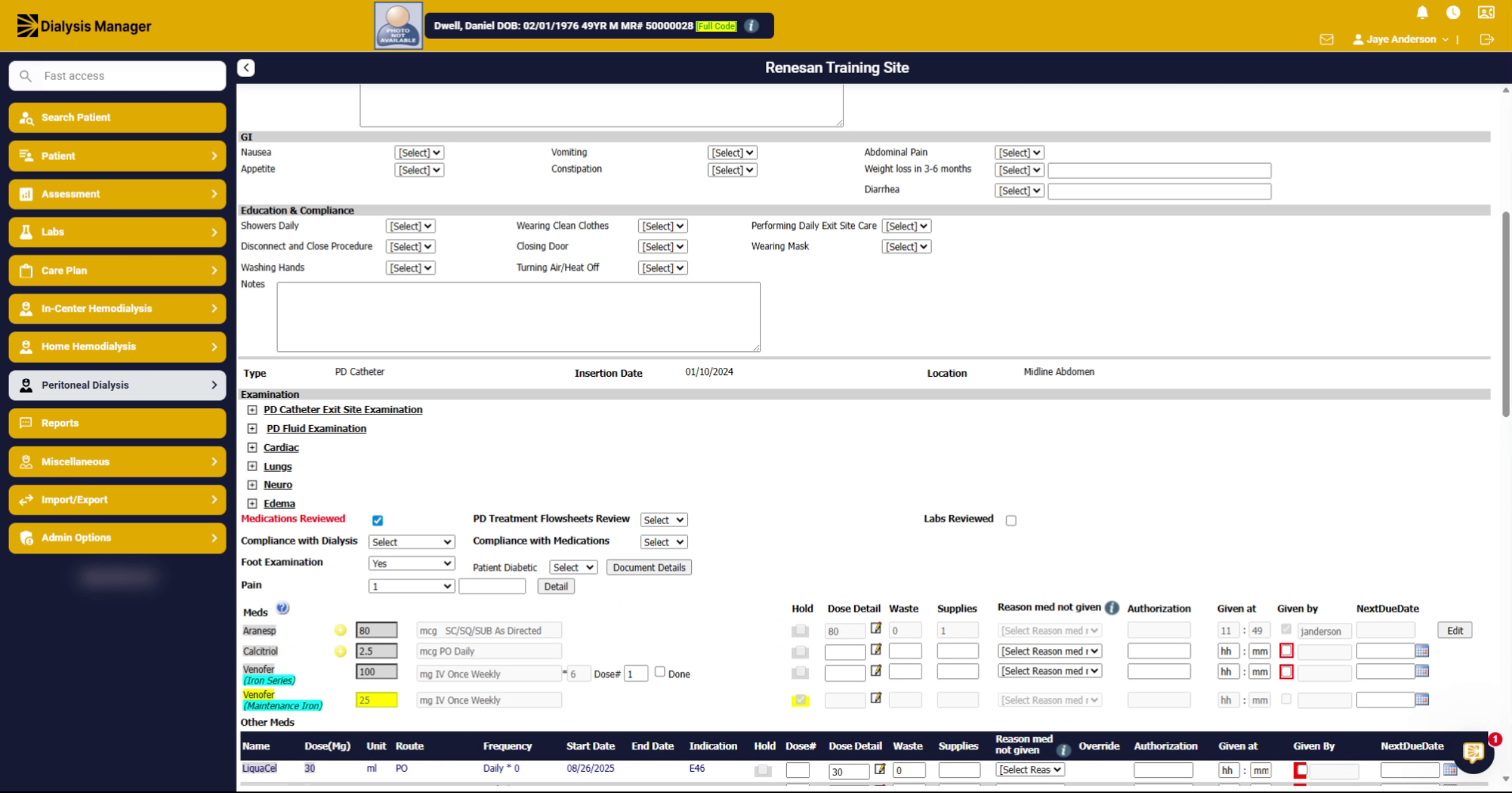Viewport: 1512px width, 793px height.
Task: Click the Edit button on Aranesp row
Action: point(1455,630)
